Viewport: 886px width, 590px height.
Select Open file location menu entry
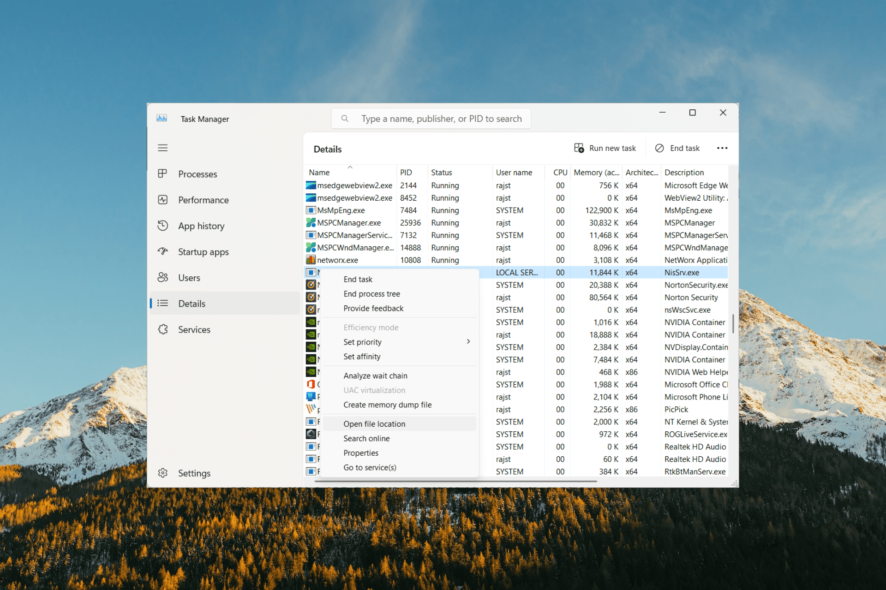375,424
